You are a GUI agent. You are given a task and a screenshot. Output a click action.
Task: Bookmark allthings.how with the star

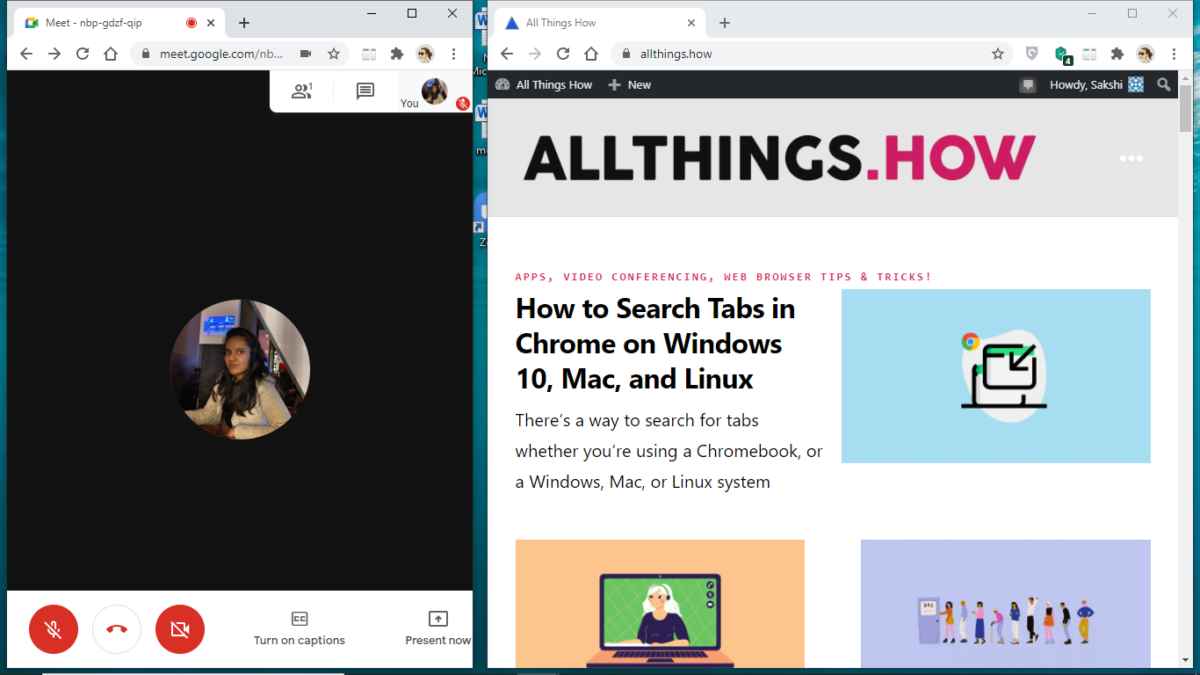coord(997,54)
